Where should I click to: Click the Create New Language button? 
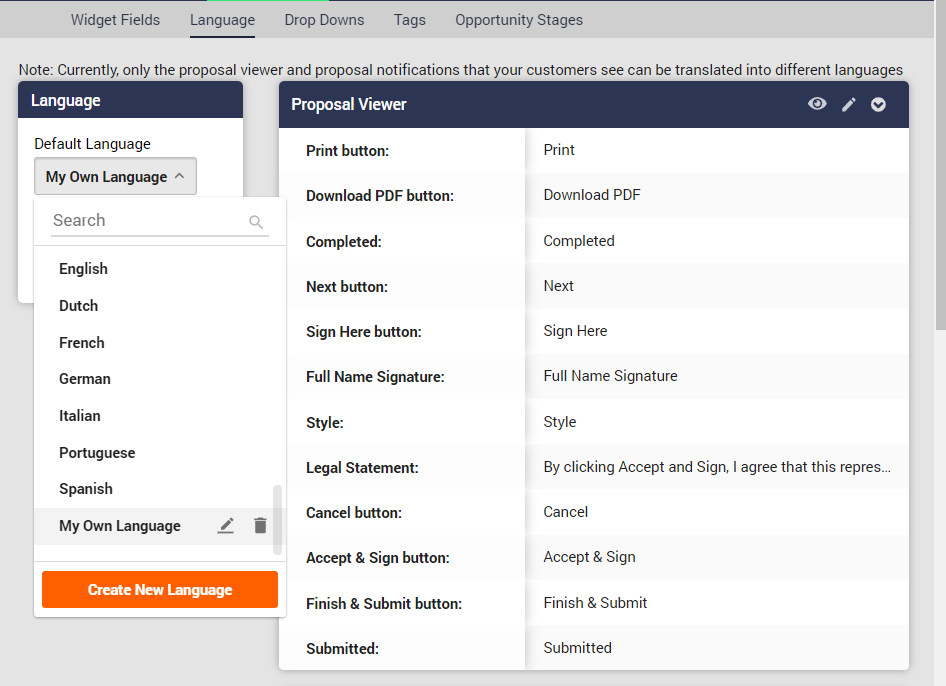coord(160,590)
